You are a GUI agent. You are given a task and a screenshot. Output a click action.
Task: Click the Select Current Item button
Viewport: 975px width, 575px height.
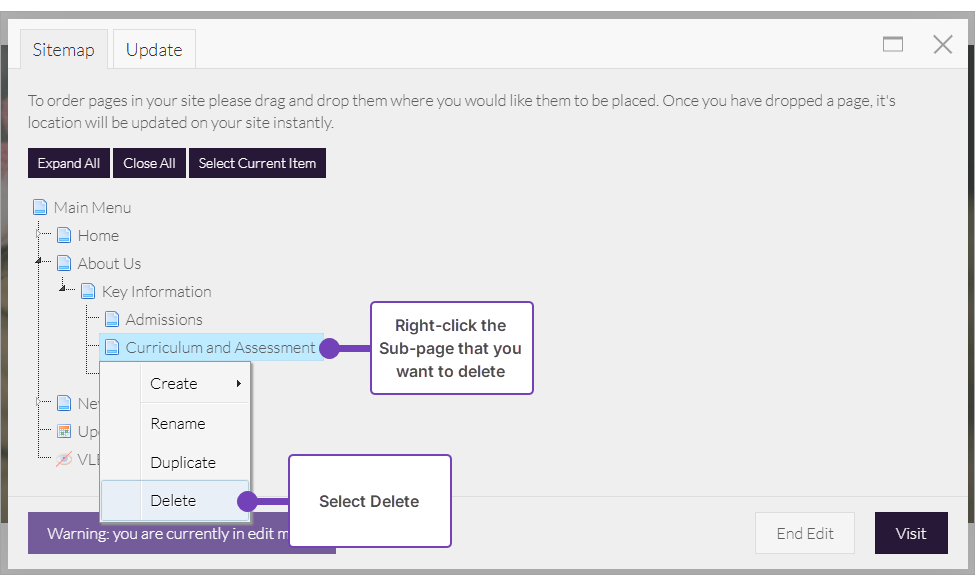coord(257,164)
